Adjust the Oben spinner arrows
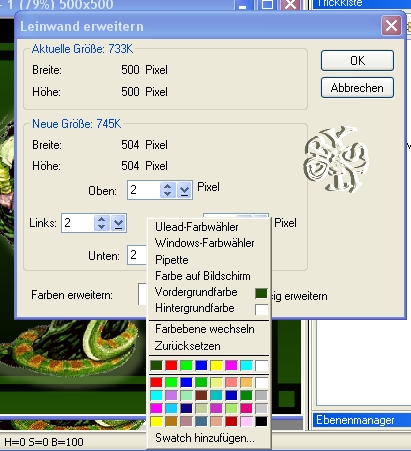 (x=168, y=190)
